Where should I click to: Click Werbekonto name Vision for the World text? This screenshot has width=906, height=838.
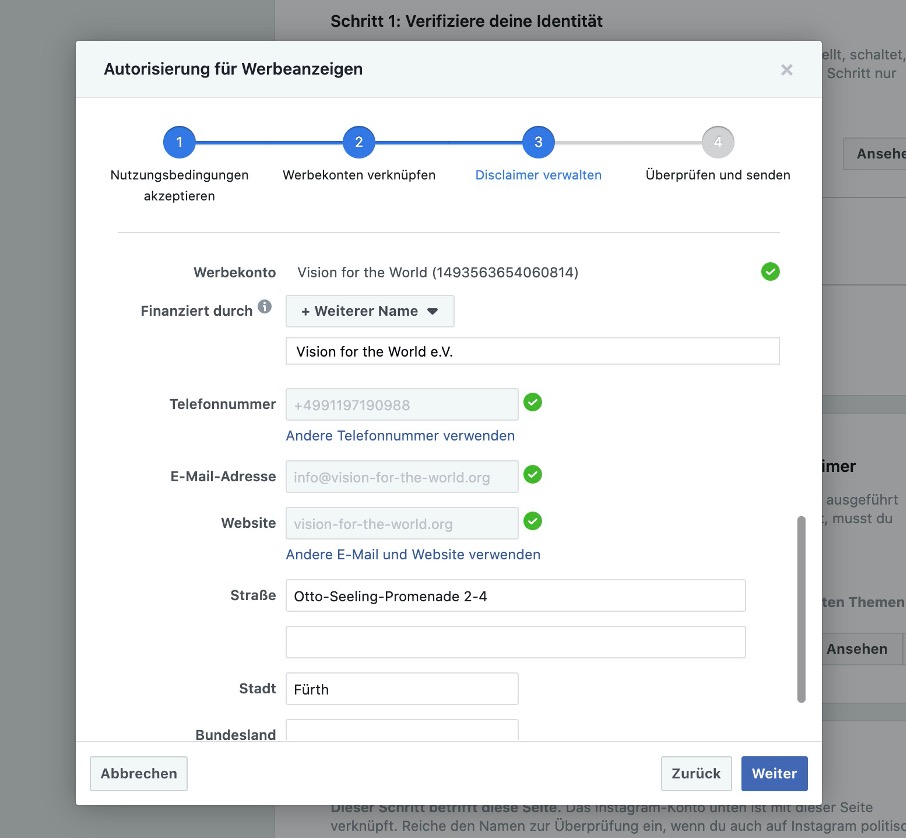point(437,272)
